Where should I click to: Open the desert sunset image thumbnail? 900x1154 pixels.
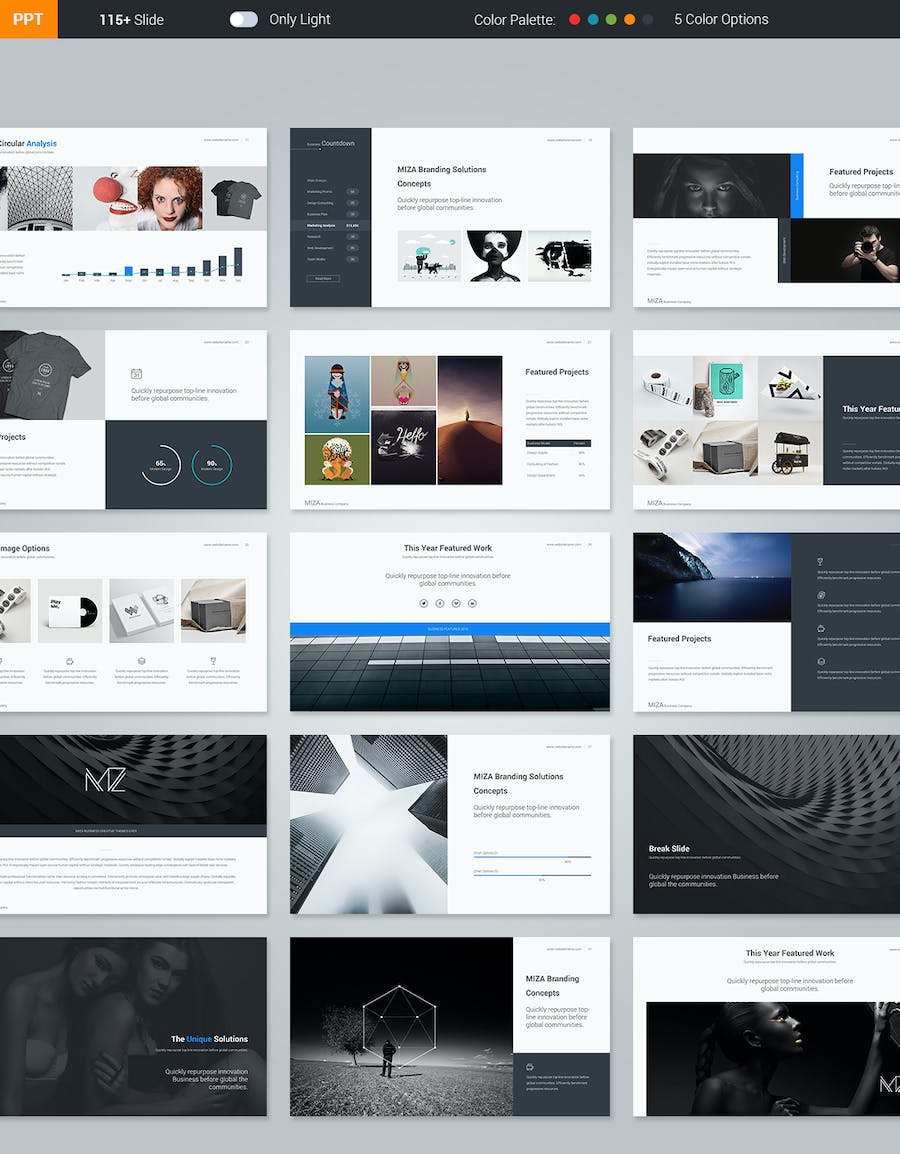pyautogui.click(x=470, y=420)
